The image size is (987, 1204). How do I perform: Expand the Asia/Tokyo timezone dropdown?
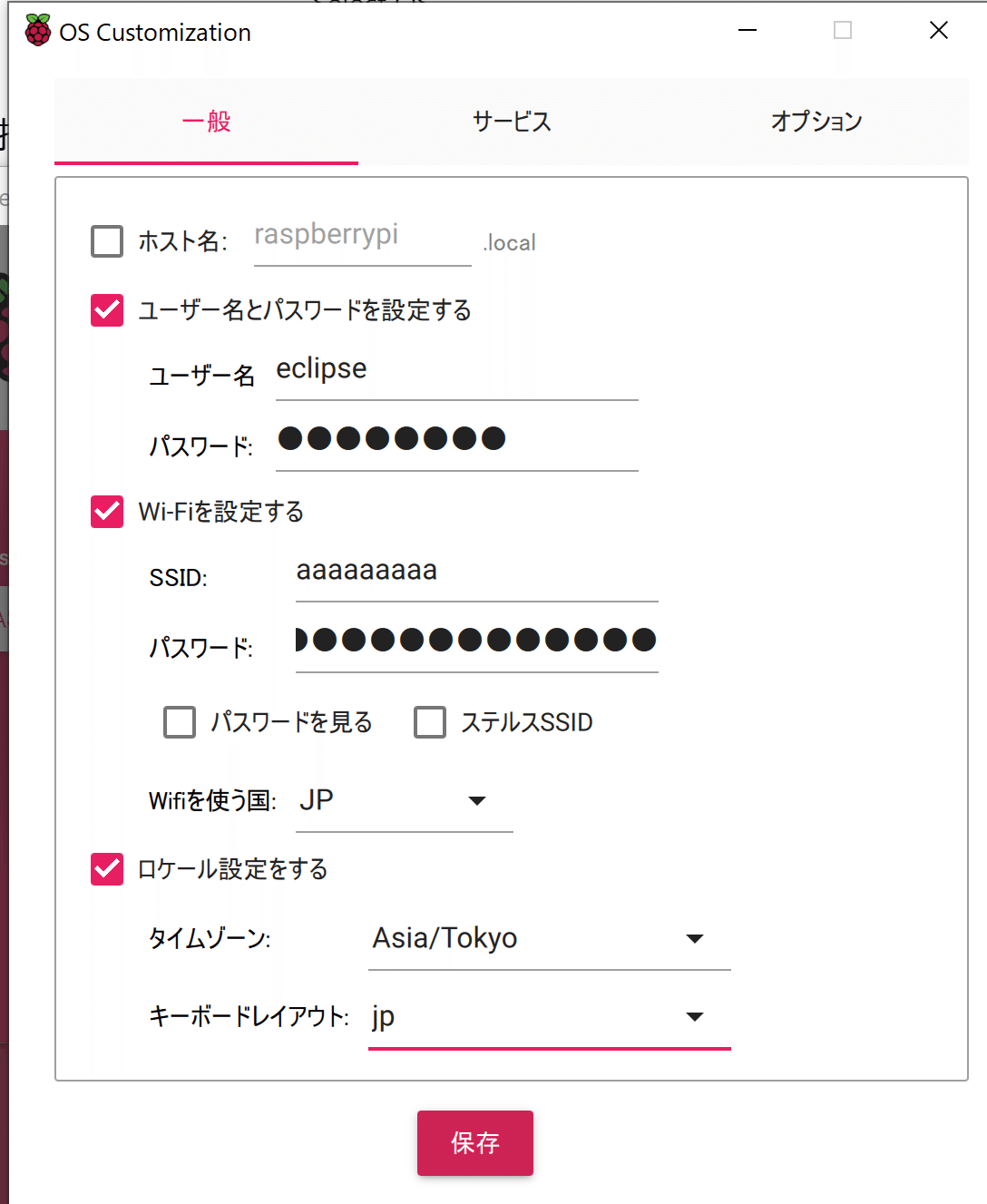click(550, 938)
